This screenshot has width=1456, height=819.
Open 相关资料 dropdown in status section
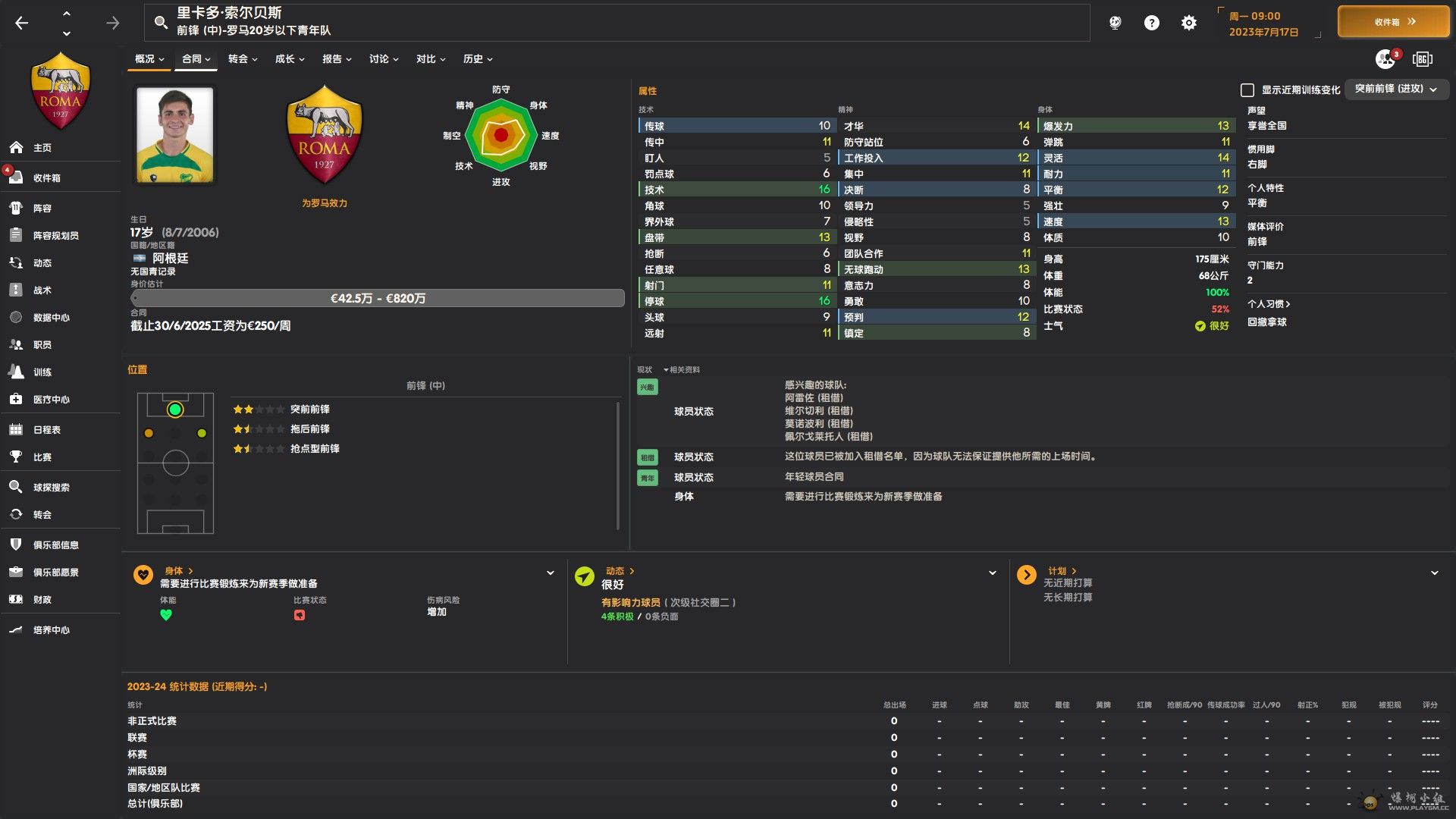[x=682, y=370]
